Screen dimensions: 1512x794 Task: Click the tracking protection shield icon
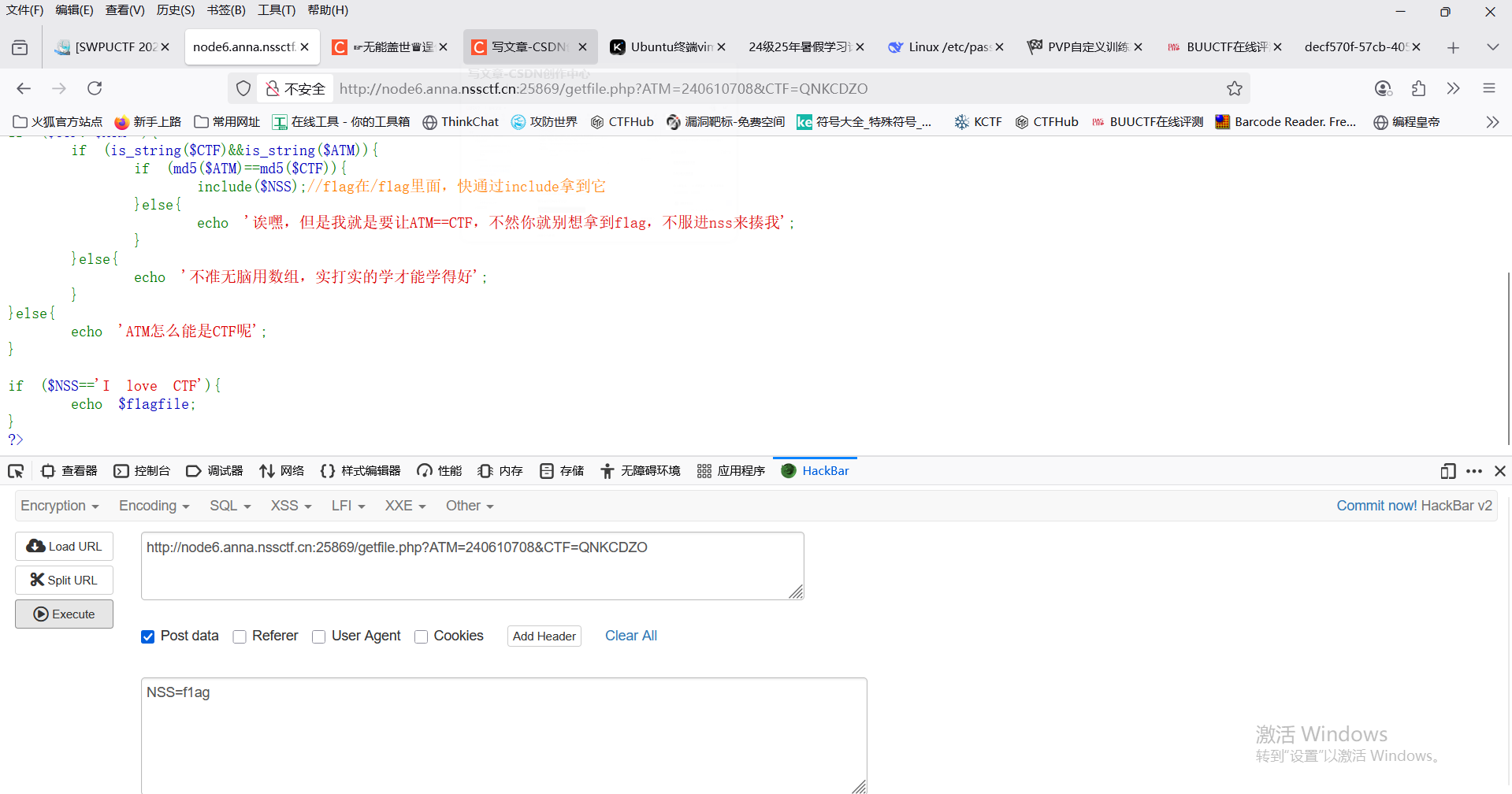click(x=243, y=88)
